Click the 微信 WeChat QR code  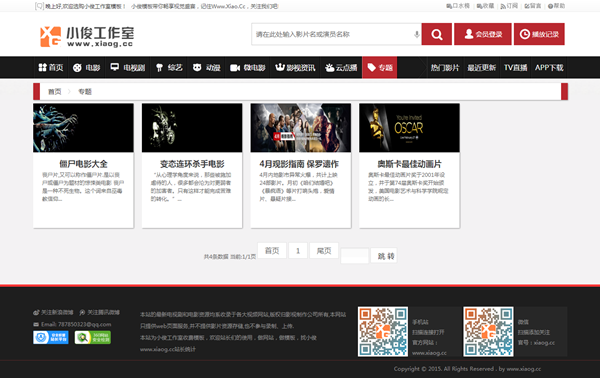488,331
